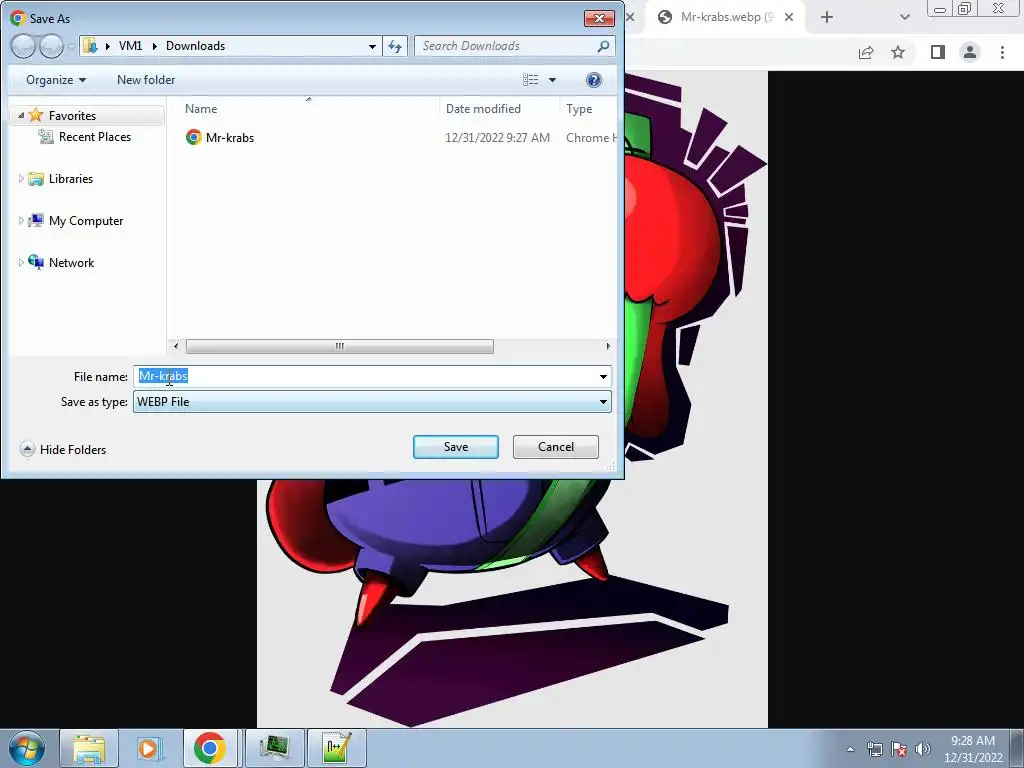Viewport: 1024px width, 768px height.
Task: Open Notepad++ from the taskbar
Action: point(336,748)
